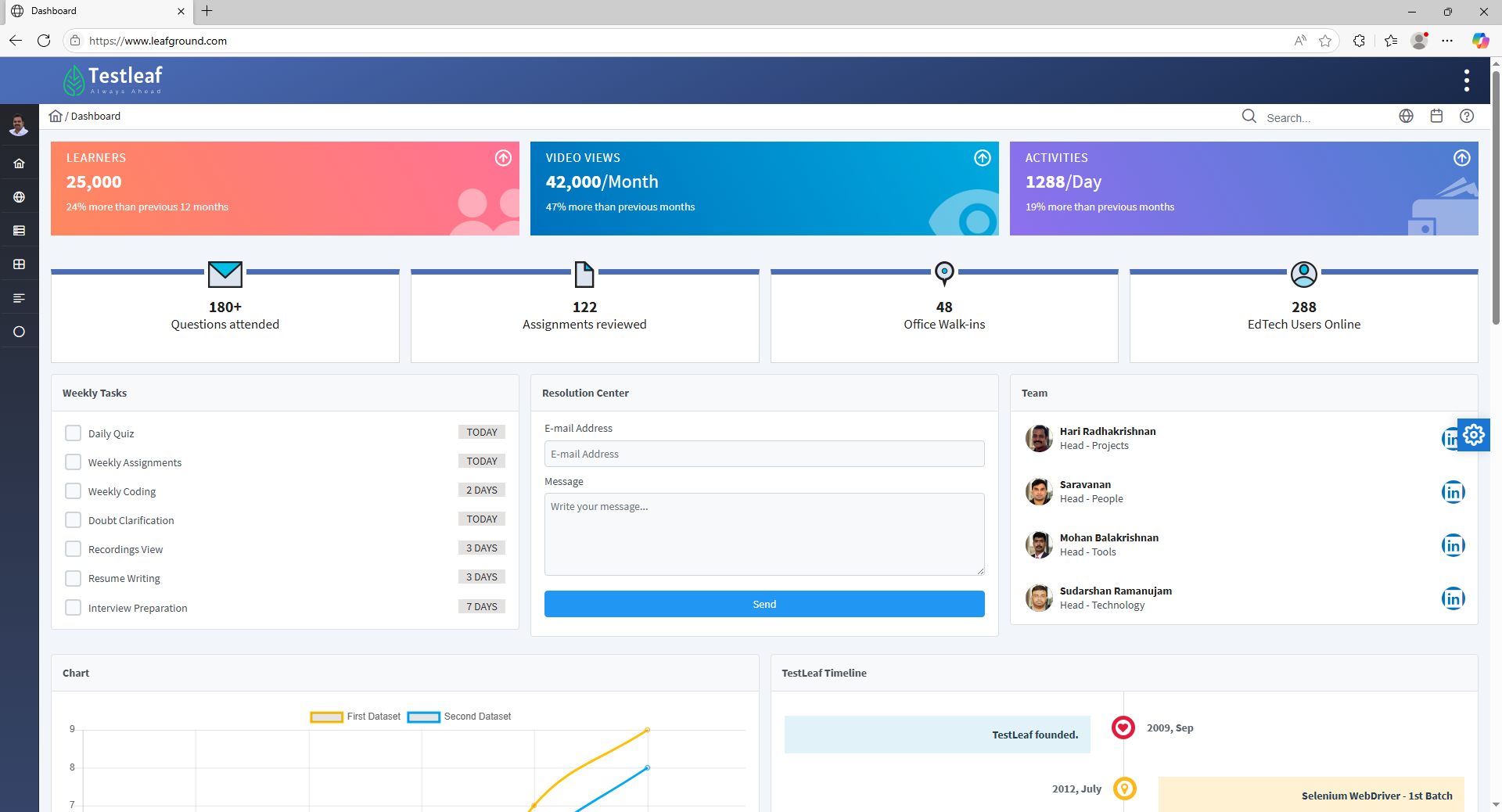Click the E-mail Address input field

pyautogui.click(x=764, y=454)
